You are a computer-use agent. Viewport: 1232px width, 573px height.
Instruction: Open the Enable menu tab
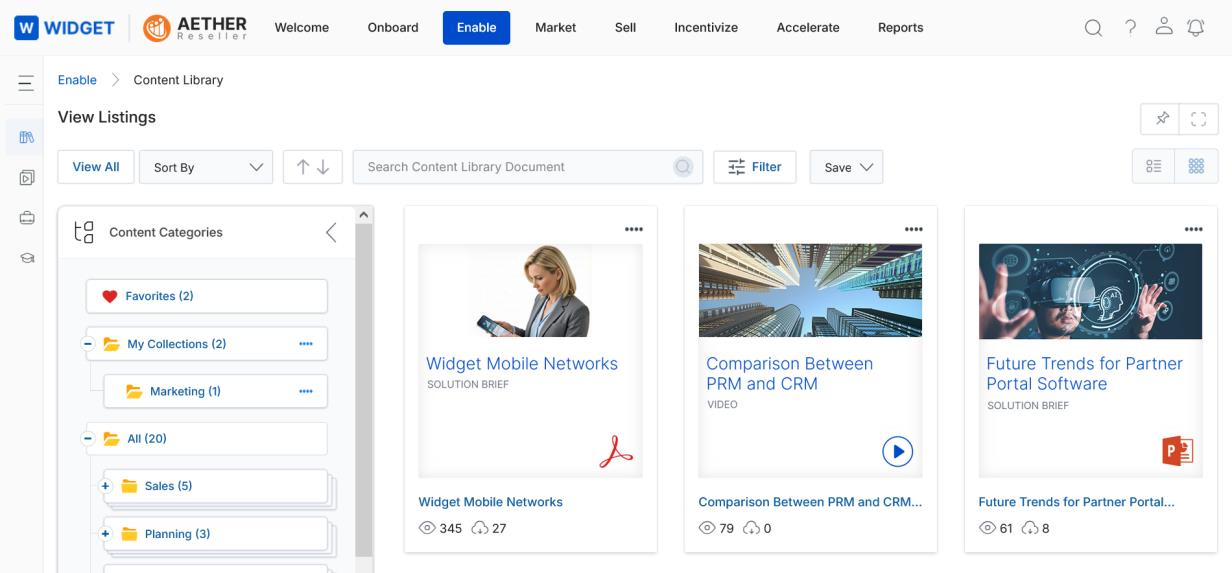pos(476,28)
